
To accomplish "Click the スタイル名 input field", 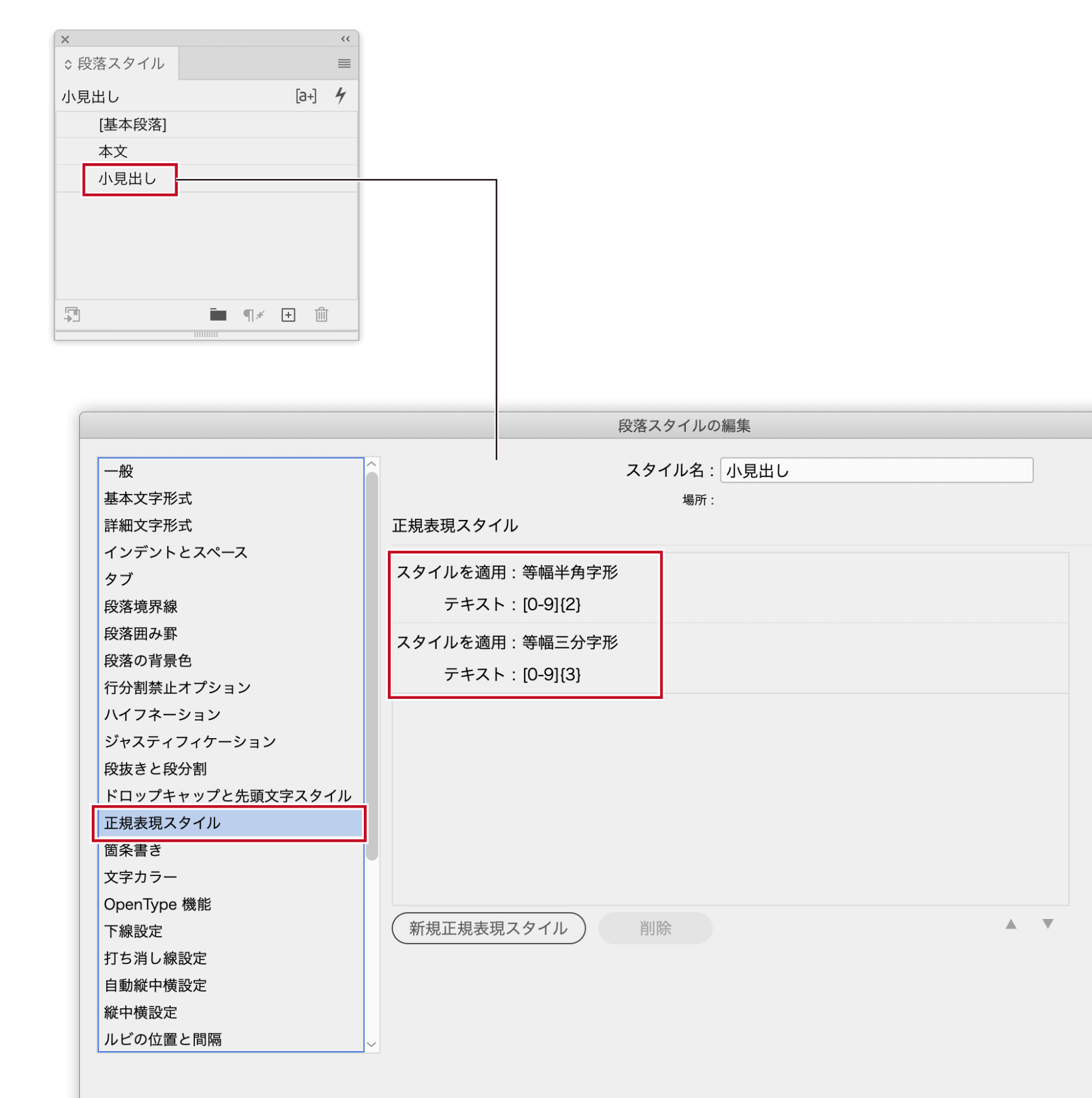I will (x=877, y=471).
